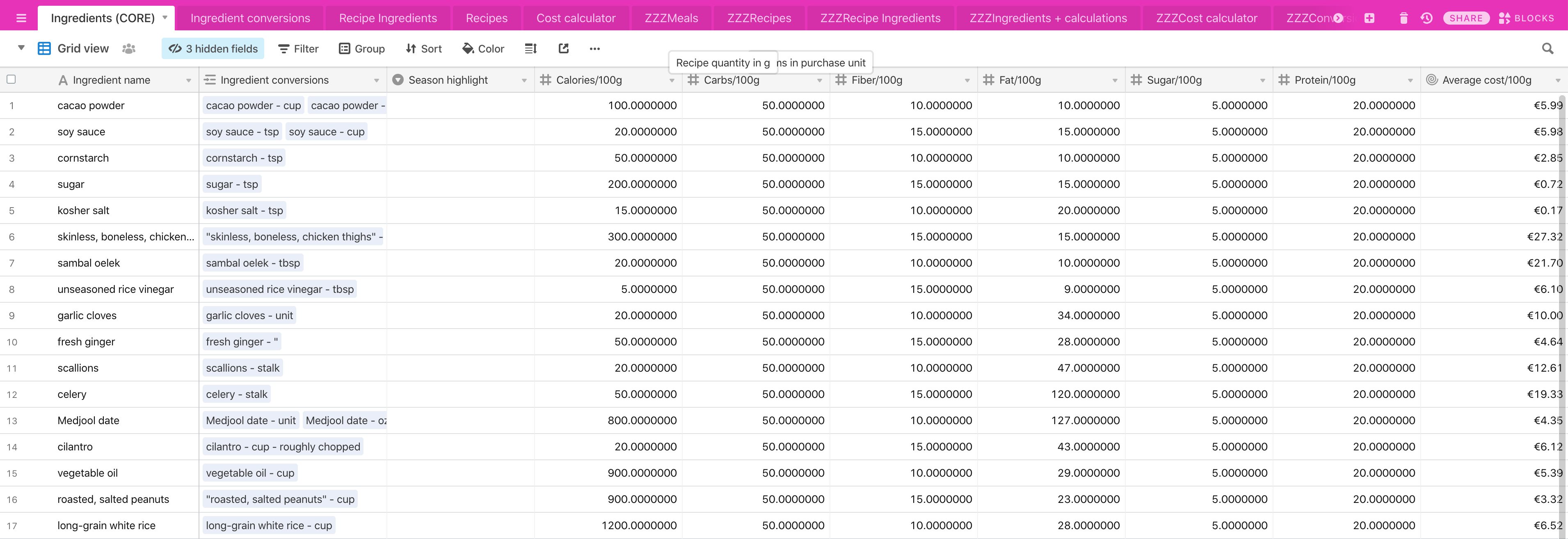Open Sugar/100g column dropdown arrow

click(x=1262, y=80)
